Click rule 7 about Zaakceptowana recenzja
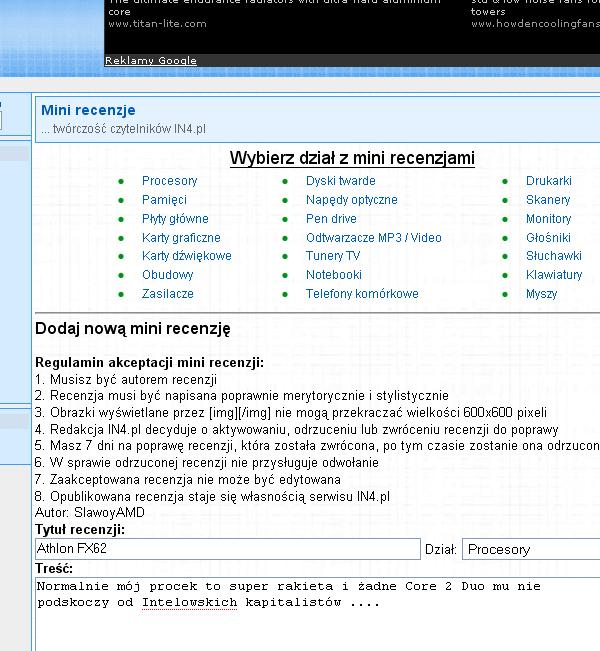600x651 pixels. tap(188, 480)
